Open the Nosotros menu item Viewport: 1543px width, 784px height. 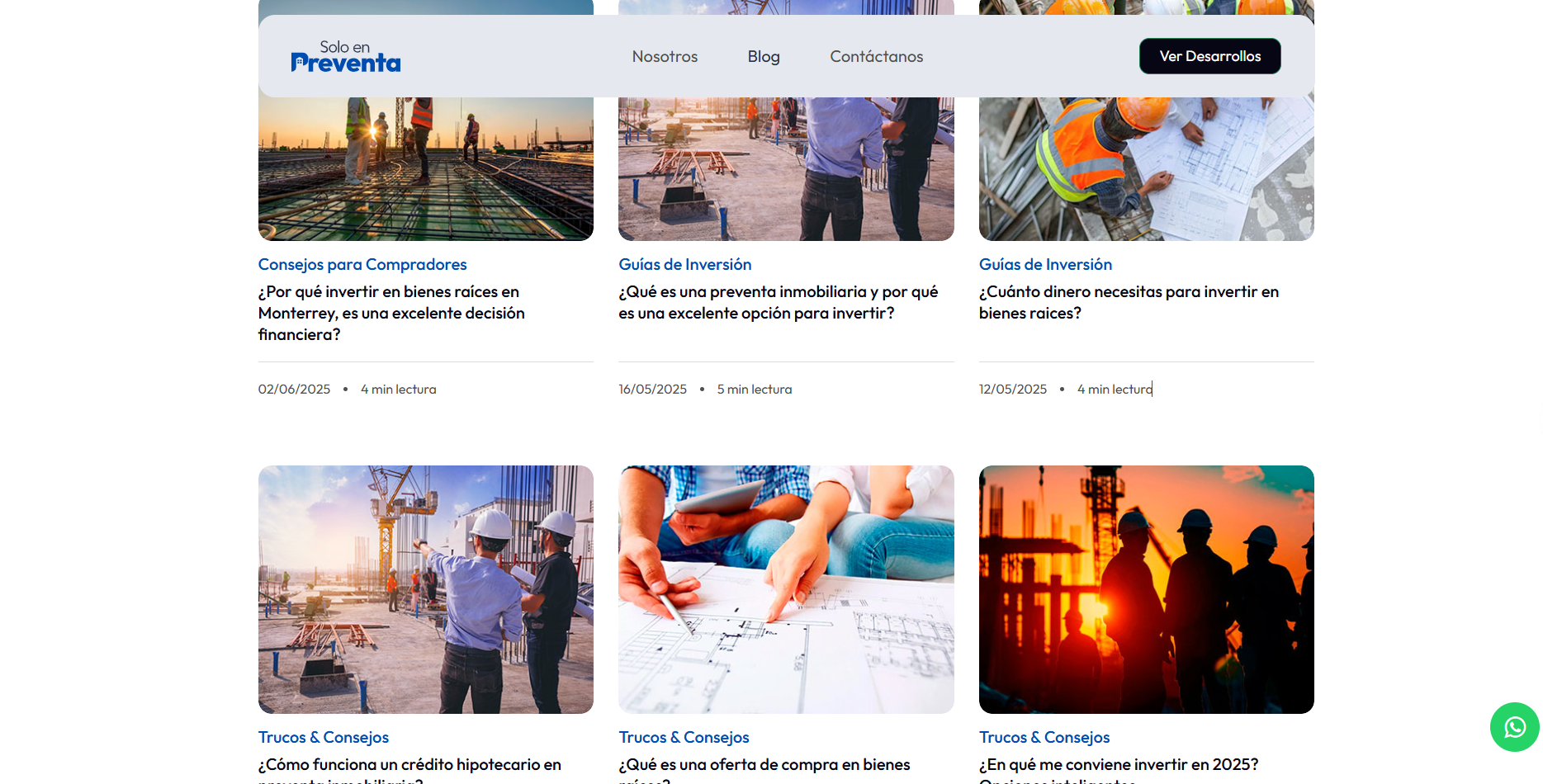coord(665,56)
